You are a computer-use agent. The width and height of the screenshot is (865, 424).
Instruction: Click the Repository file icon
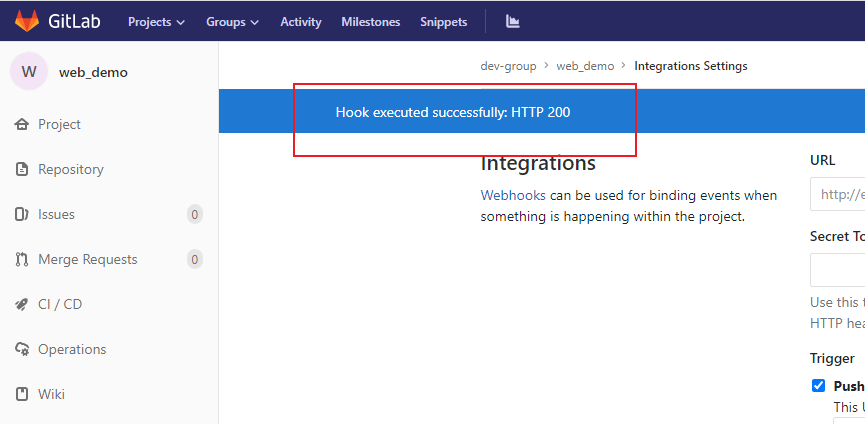coord(22,169)
